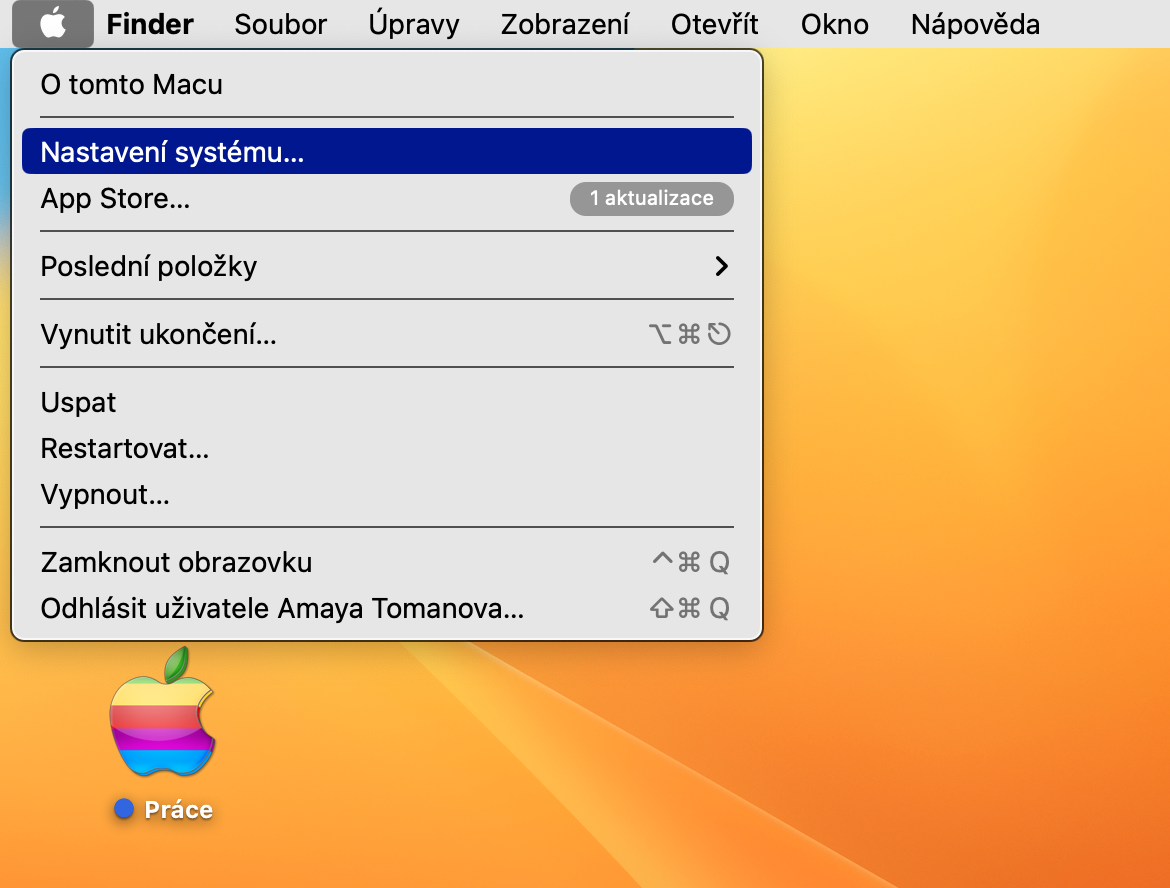Click the blue tag dot beside Práce

click(x=124, y=809)
